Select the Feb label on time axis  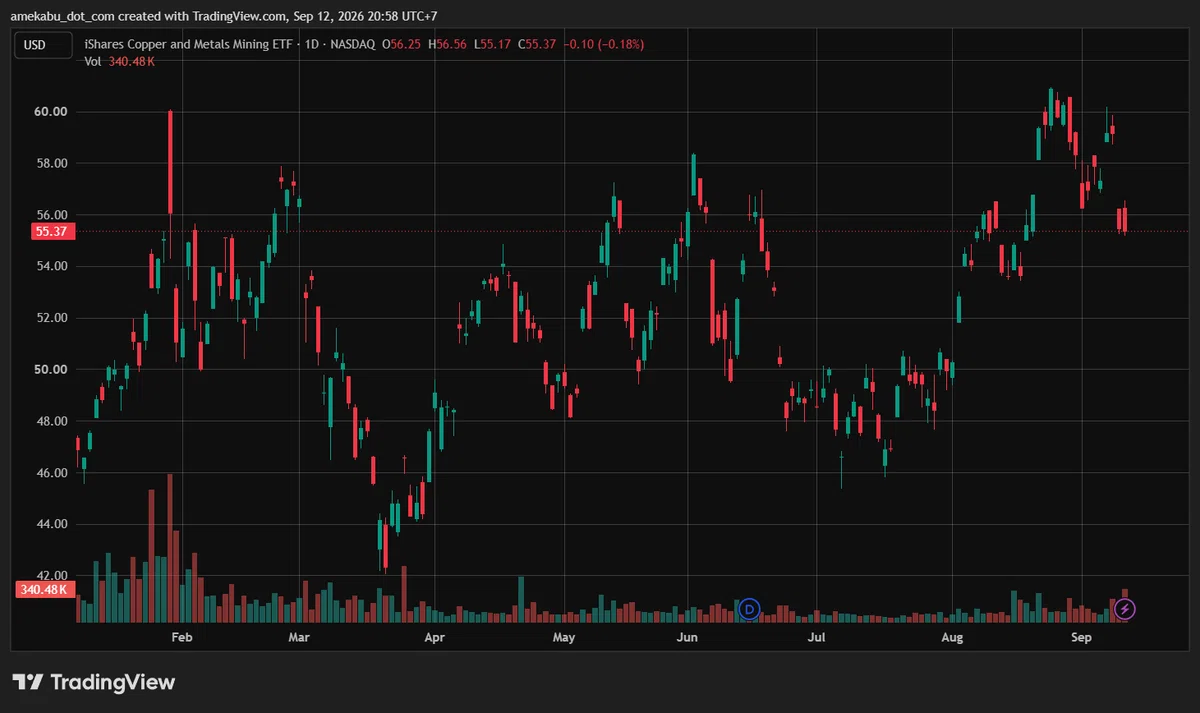[181, 636]
